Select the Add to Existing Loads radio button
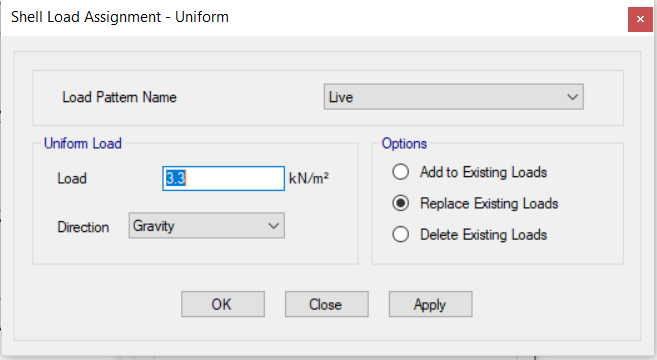657x360 pixels. [401, 172]
